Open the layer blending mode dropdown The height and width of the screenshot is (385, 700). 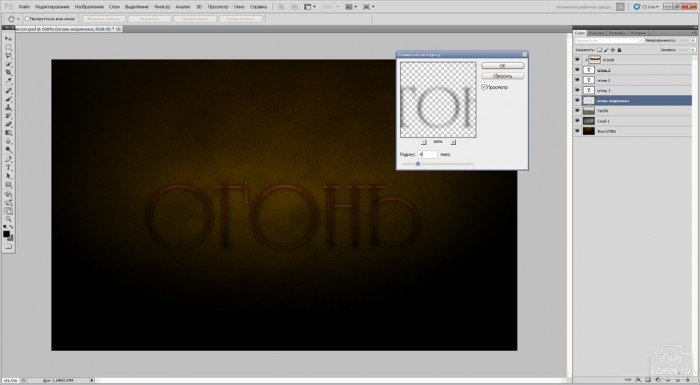tap(609, 41)
